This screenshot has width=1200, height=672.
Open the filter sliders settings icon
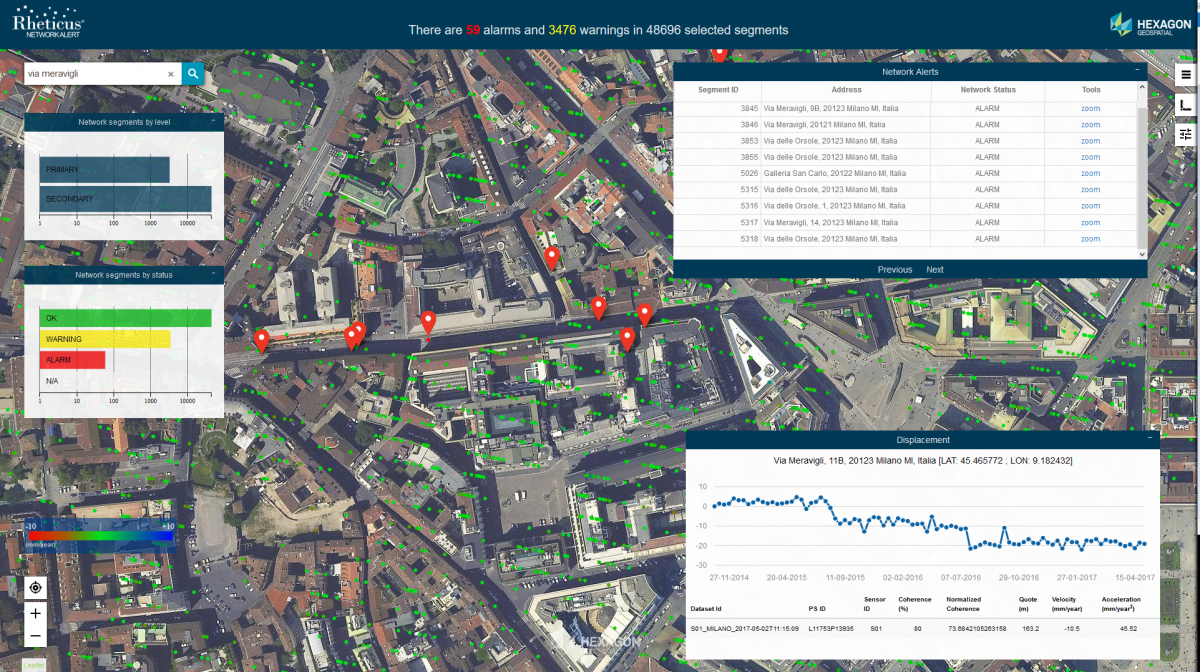click(1186, 134)
